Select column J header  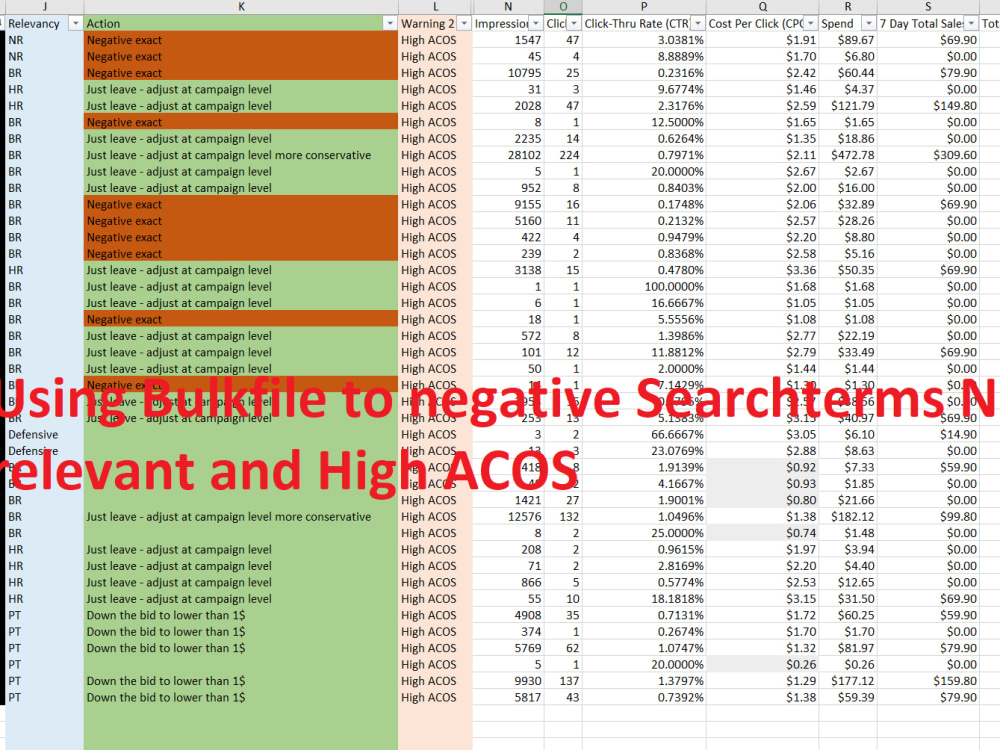(45, 6)
